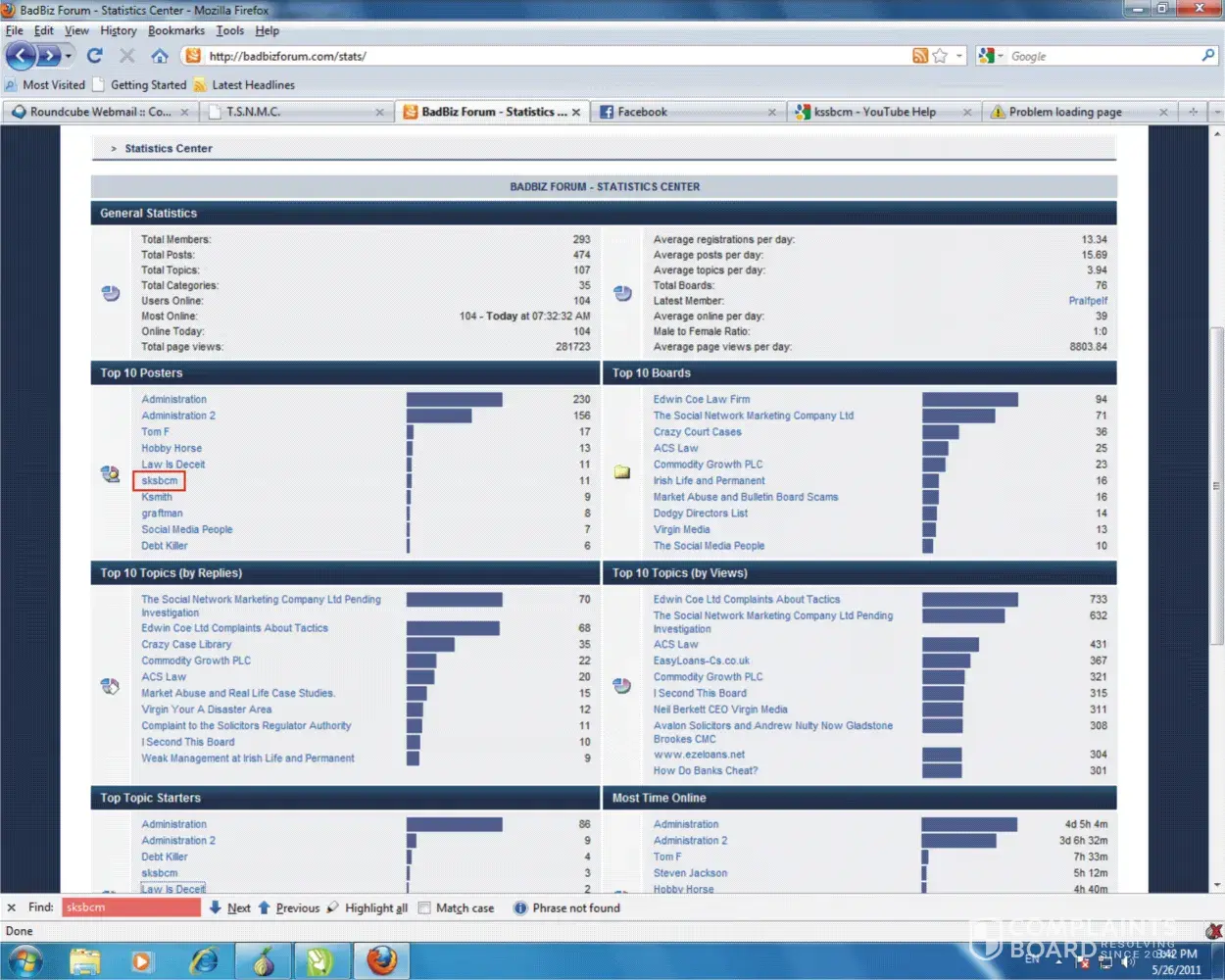The height and width of the screenshot is (980, 1225).
Task: Click the page's vertical scrollbar thumb
Action: coord(1217,485)
